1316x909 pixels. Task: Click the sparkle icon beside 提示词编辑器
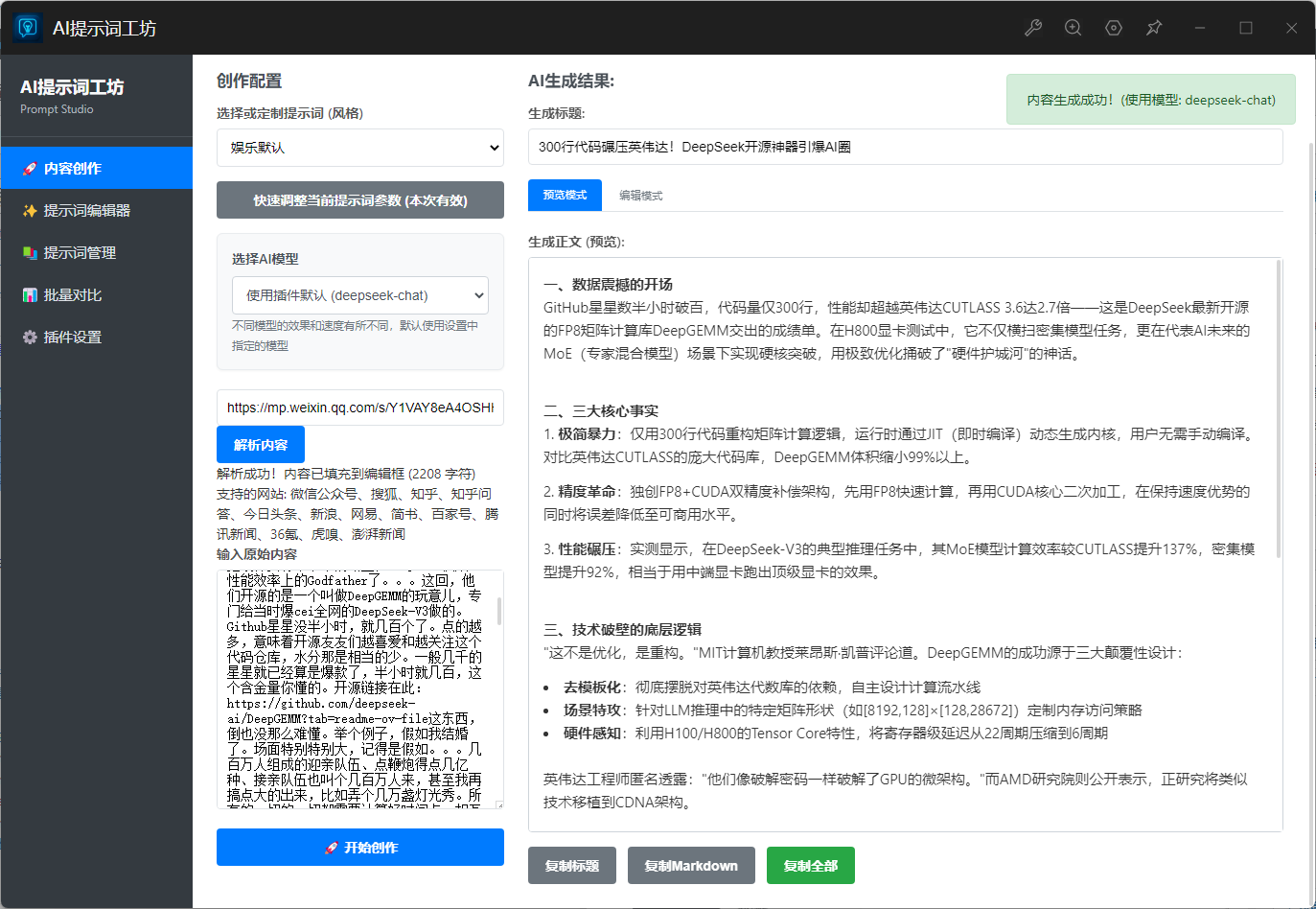(30, 211)
